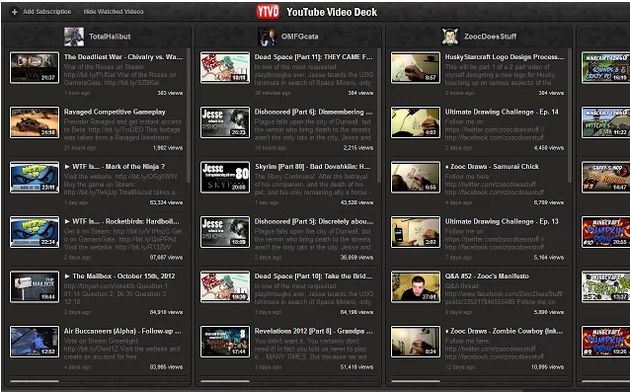Open Zooc Draws - Zombie Cowboy title

pos(504,331)
